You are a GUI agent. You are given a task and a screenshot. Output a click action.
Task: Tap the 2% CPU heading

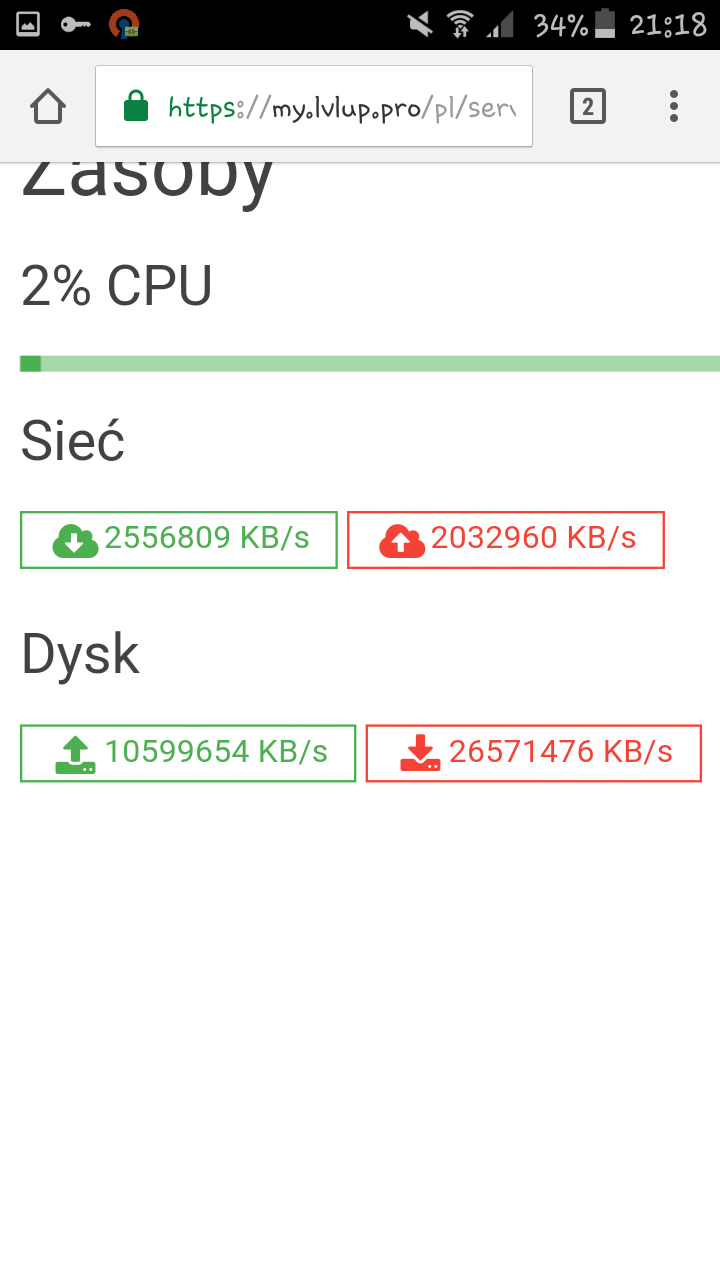click(x=117, y=287)
